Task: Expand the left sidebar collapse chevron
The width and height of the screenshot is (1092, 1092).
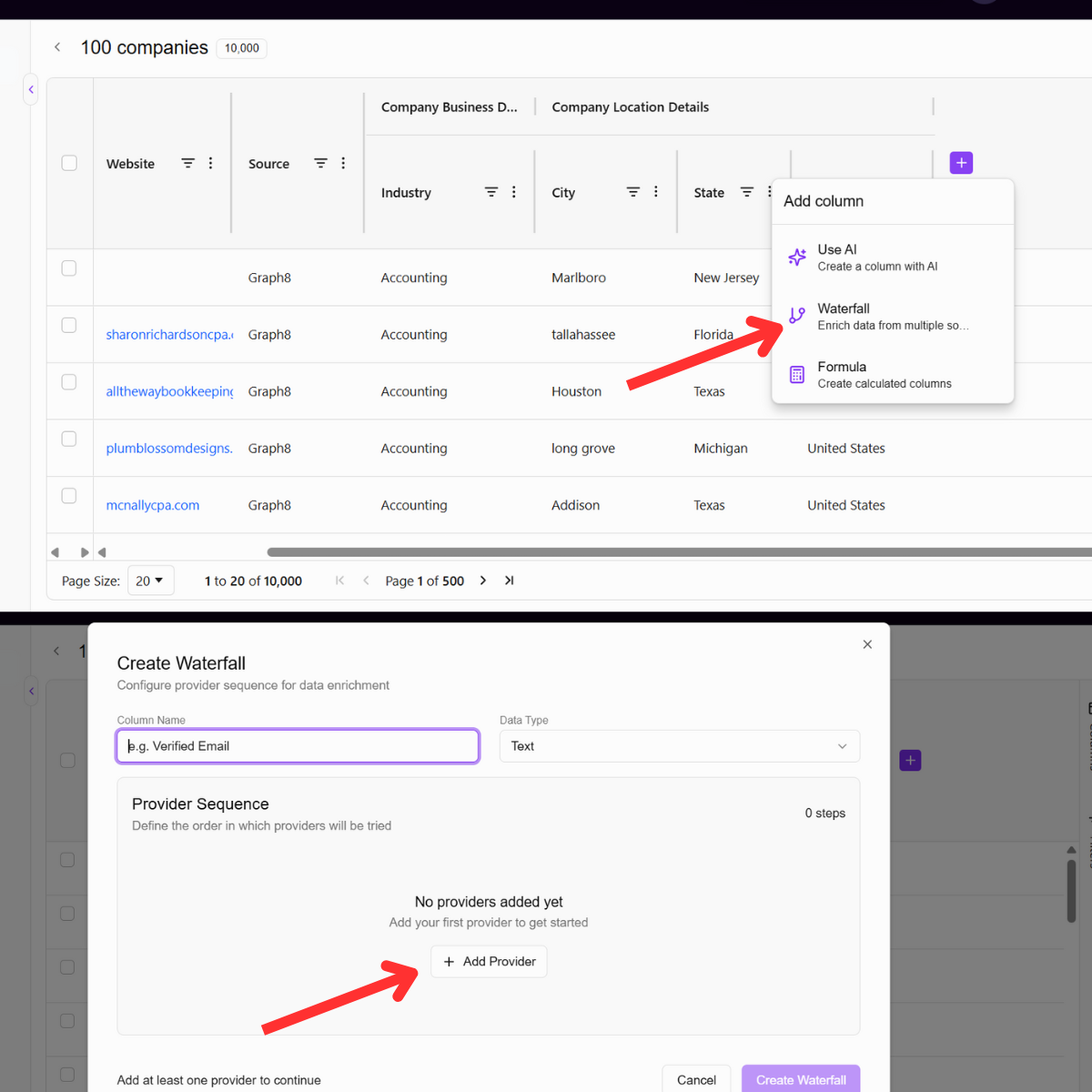Action: tap(31, 89)
